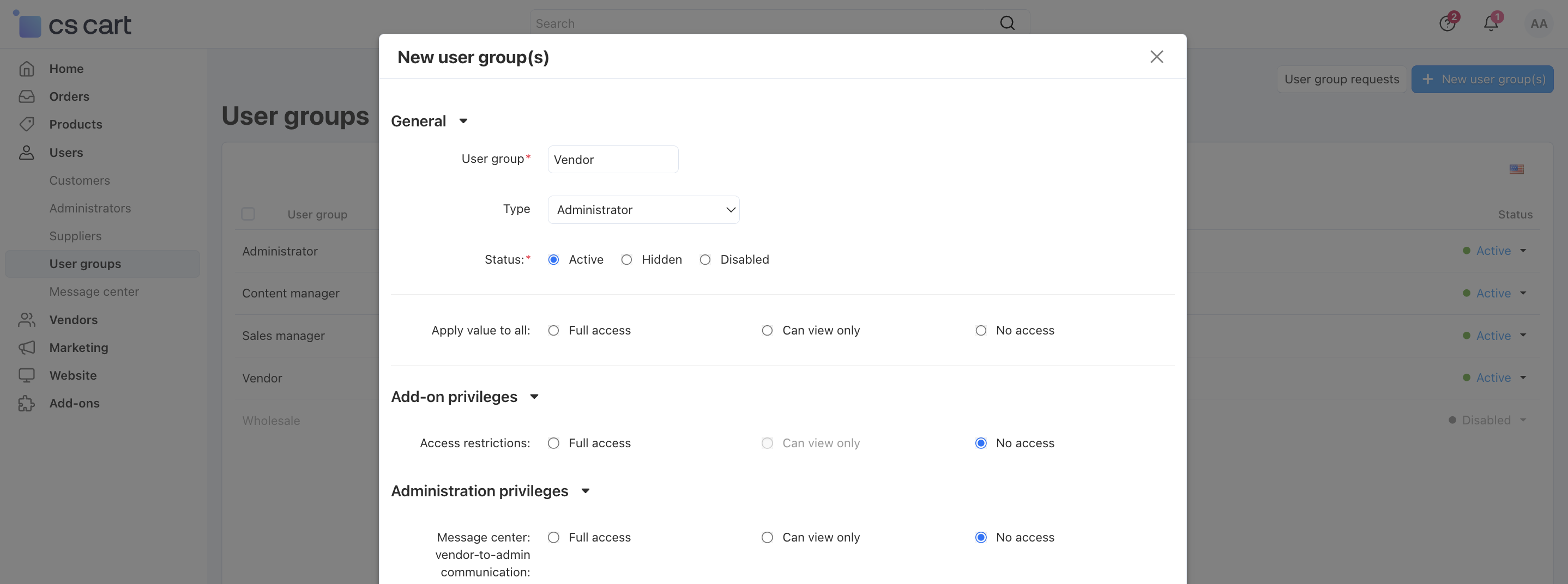1568x584 pixels.
Task: Open the status dropdown for Vendor row
Action: 1495,378
